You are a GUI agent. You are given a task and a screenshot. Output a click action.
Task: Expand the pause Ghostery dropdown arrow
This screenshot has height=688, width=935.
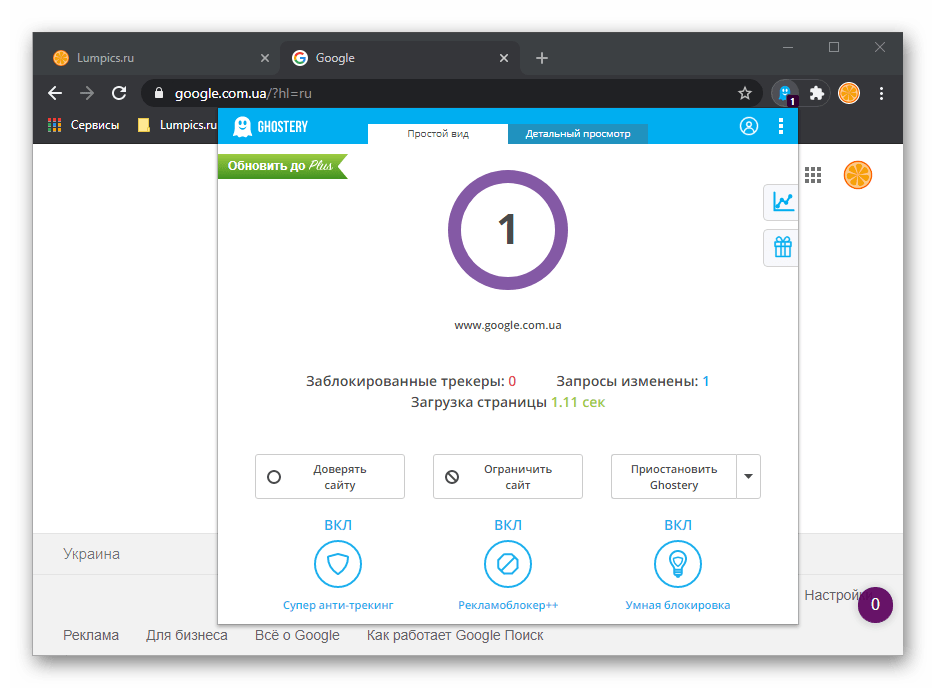748,477
